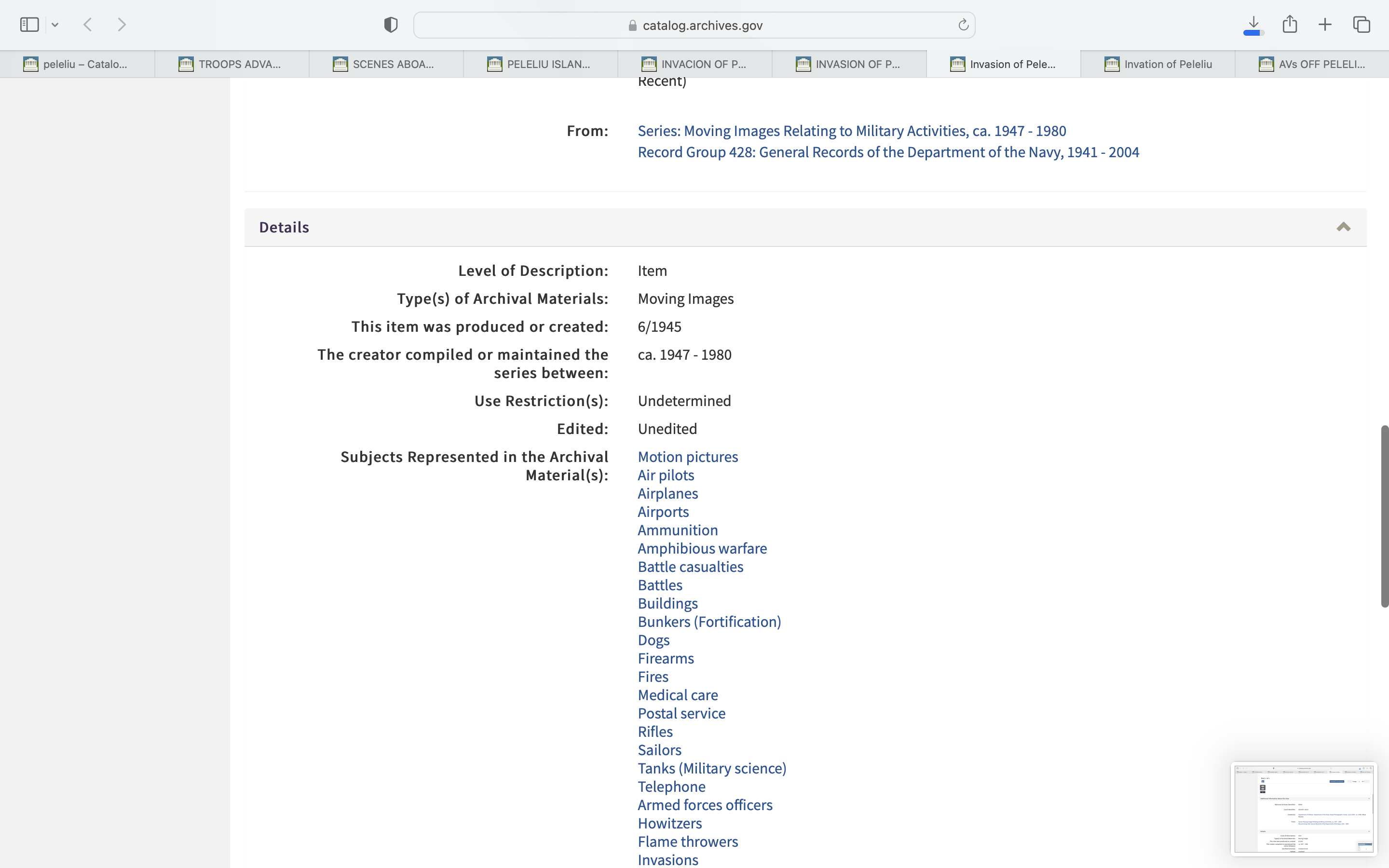Click the Safari sidebar toggle icon
Viewport: 1389px width, 868px height.
click(29, 25)
